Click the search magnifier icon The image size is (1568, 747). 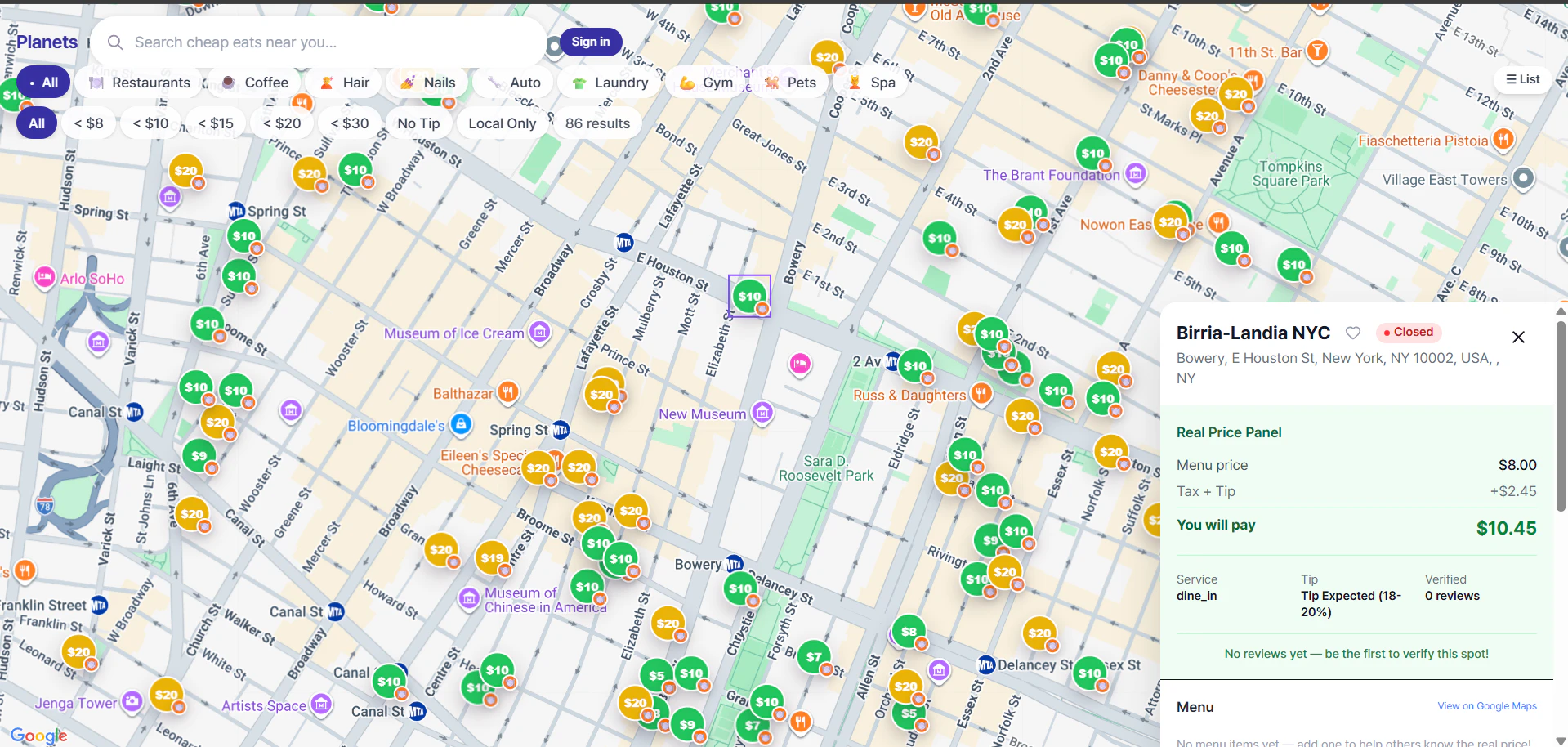click(115, 42)
